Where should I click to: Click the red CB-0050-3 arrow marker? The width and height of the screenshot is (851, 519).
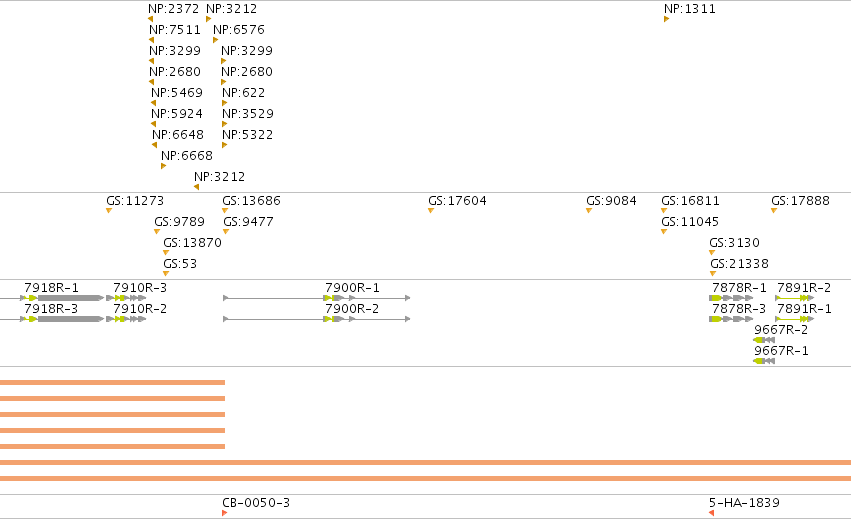tap(225, 513)
